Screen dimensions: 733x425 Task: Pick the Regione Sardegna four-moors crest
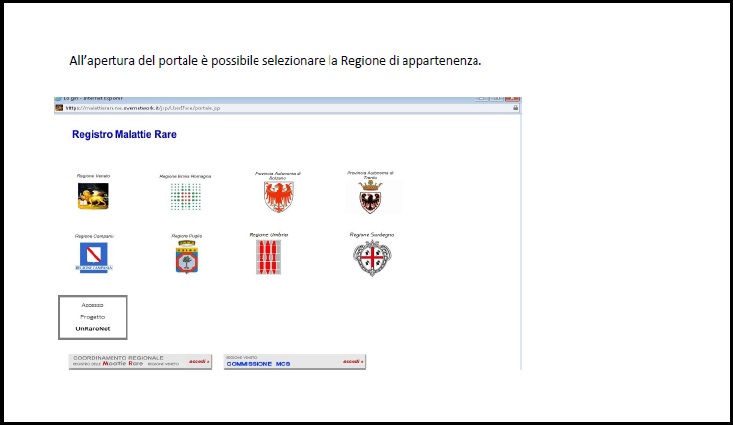click(x=372, y=258)
